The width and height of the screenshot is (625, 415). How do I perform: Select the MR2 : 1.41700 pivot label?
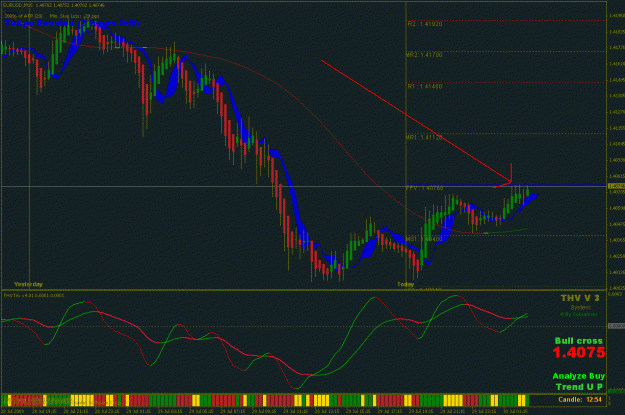coord(424,55)
